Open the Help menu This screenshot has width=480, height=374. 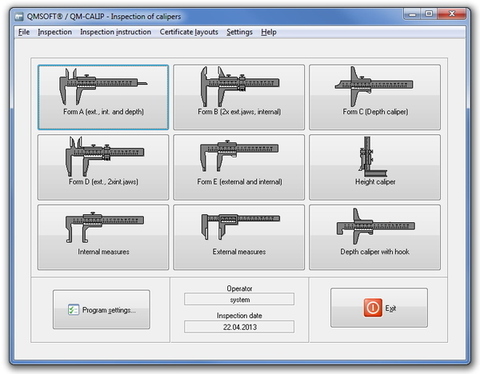tap(269, 32)
